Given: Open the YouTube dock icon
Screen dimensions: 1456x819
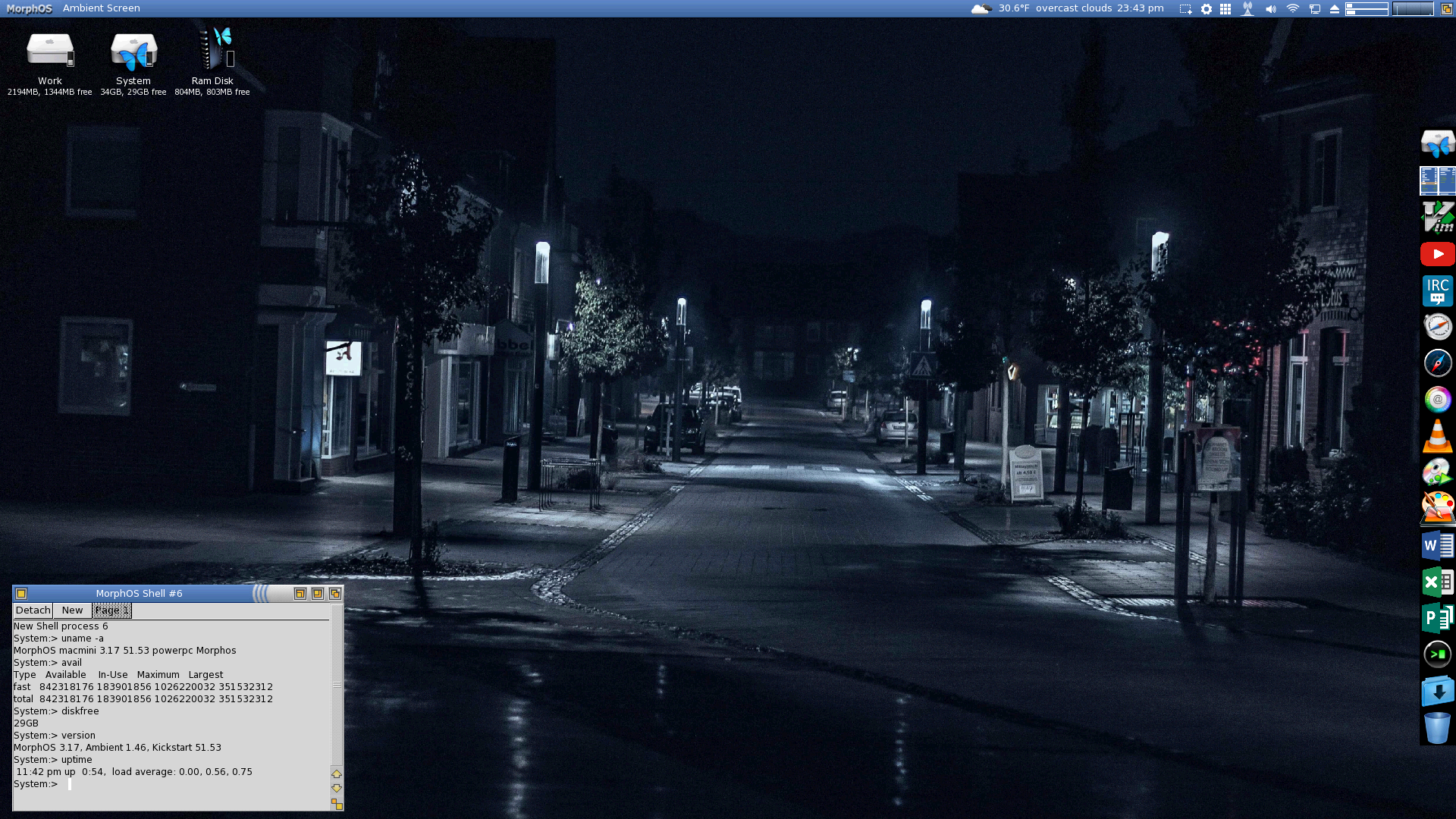Looking at the screenshot, I should pos(1437,254).
